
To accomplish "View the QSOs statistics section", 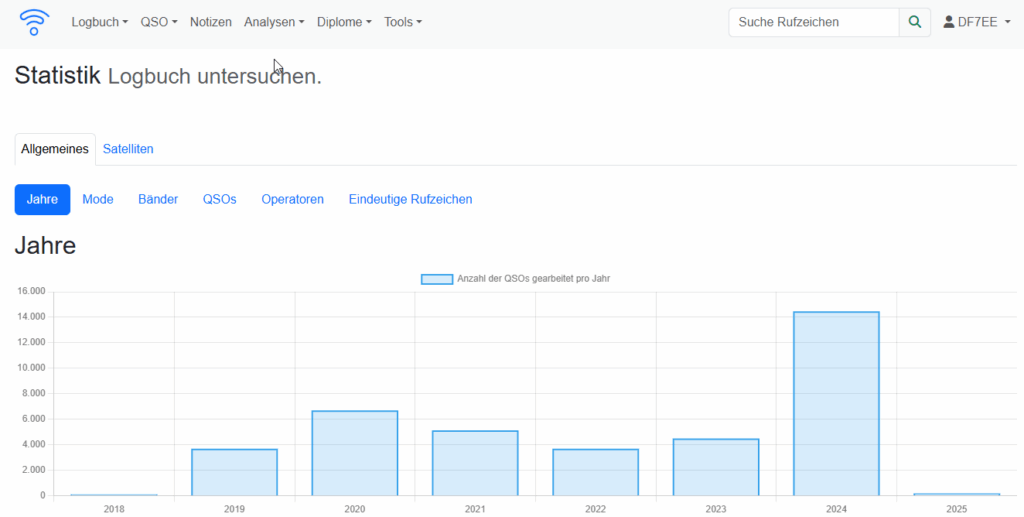I will [x=219, y=199].
